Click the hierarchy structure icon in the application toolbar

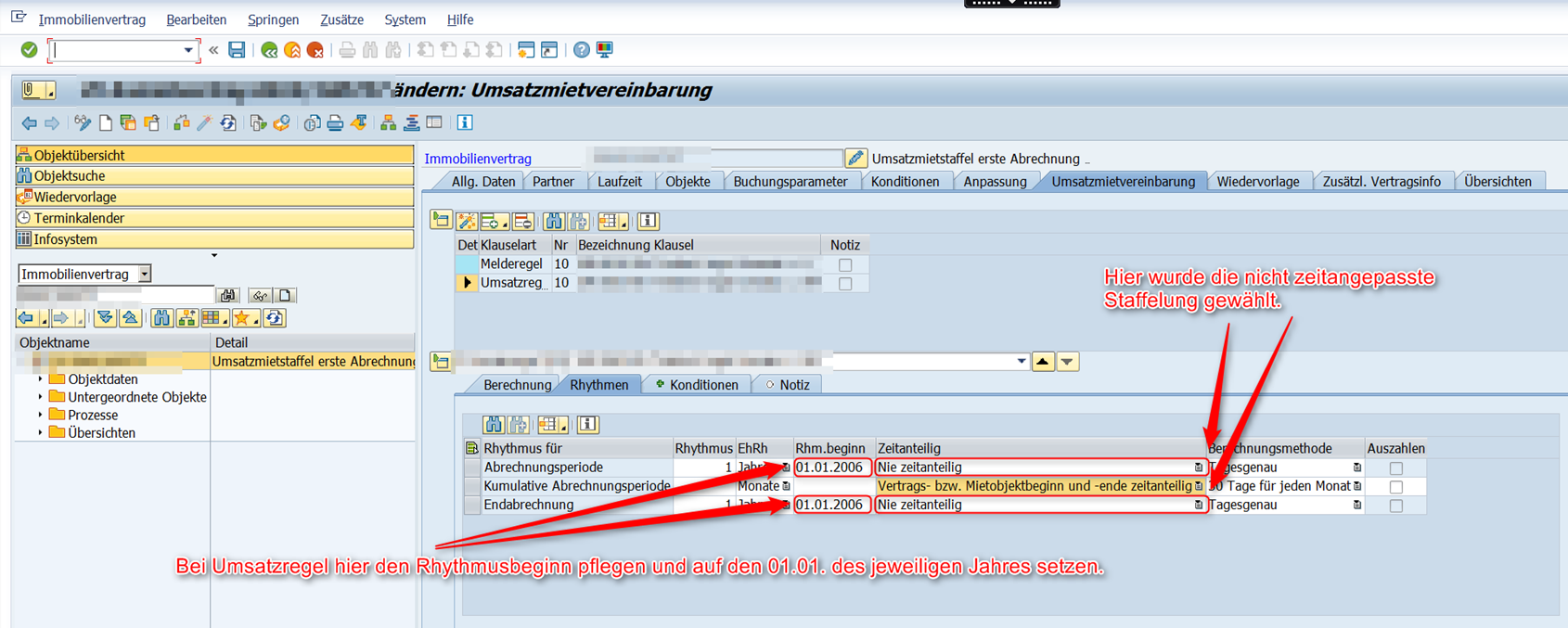[x=388, y=122]
